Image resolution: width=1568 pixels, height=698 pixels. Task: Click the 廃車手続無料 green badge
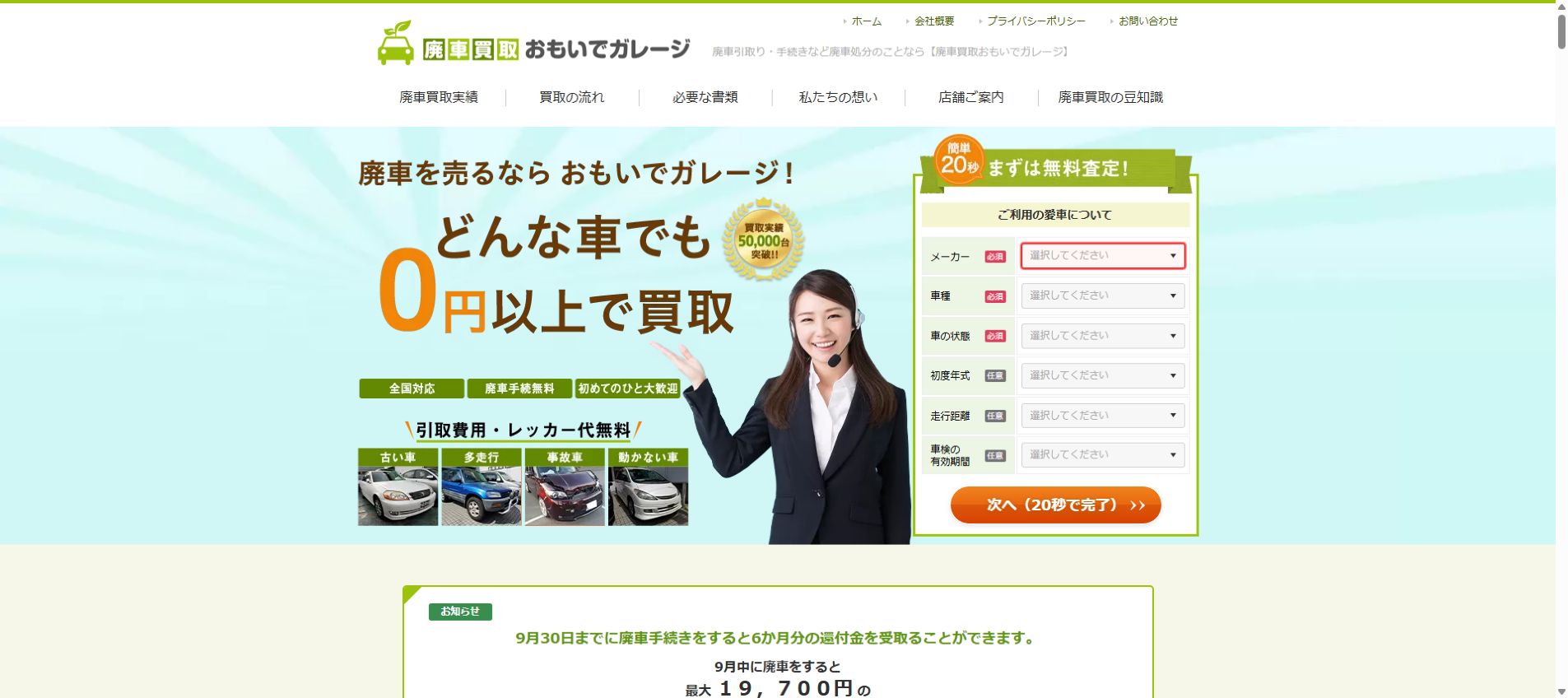click(x=519, y=389)
